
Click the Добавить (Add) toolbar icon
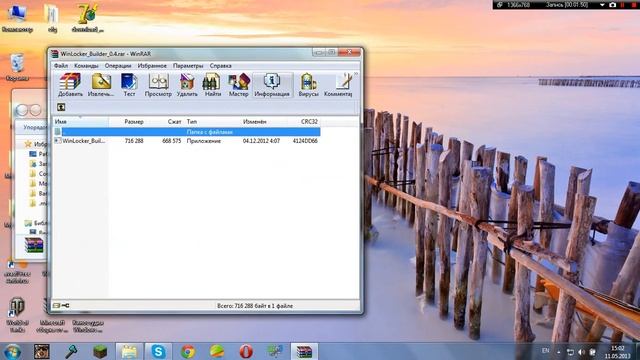70,85
